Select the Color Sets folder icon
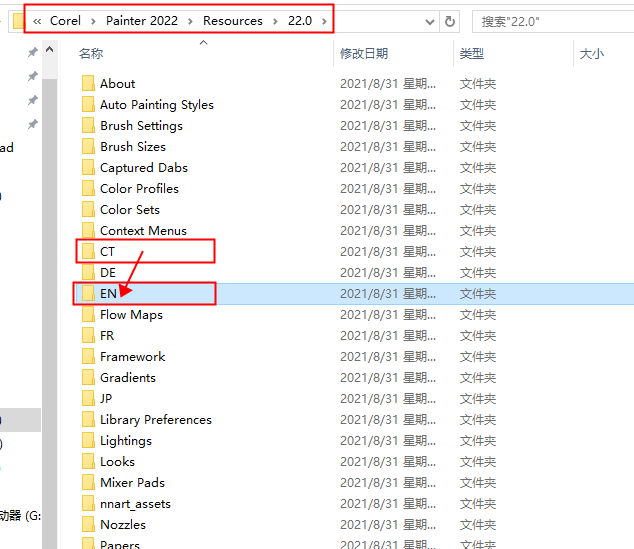Viewport: 634px width, 549px height. click(x=88, y=209)
